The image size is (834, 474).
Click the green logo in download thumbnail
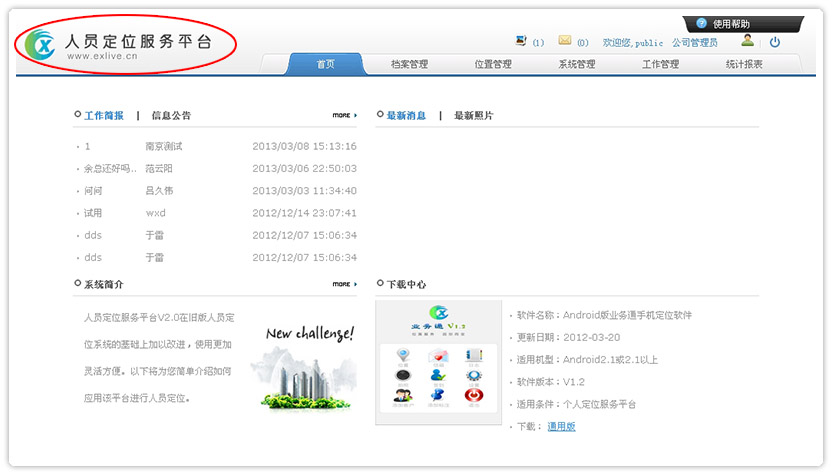(438, 313)
